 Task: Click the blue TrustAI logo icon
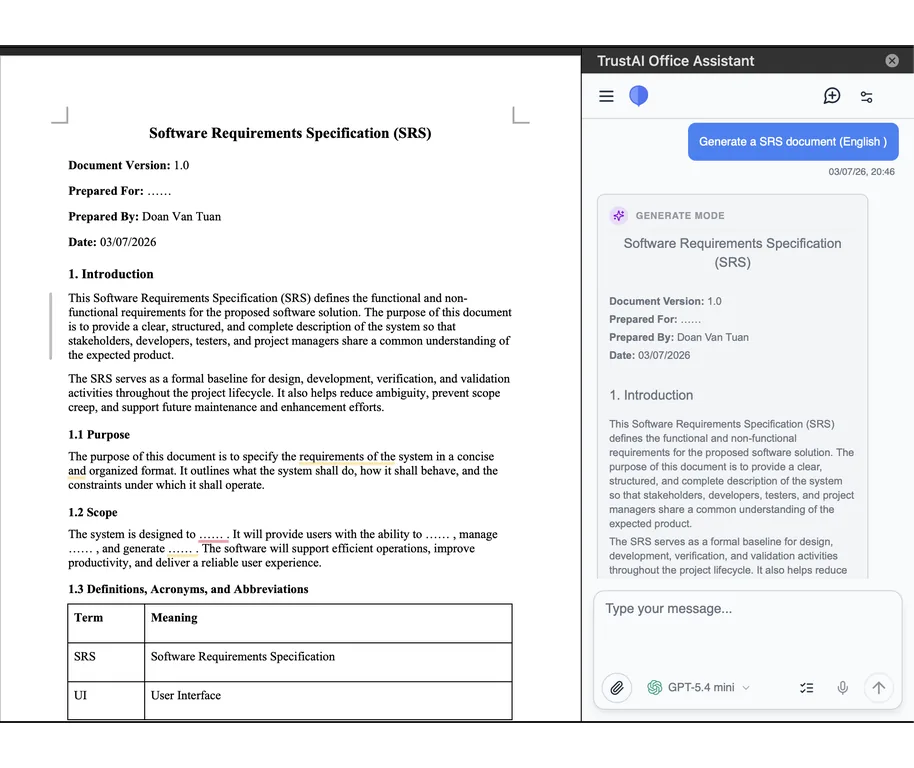coord(638,96)
